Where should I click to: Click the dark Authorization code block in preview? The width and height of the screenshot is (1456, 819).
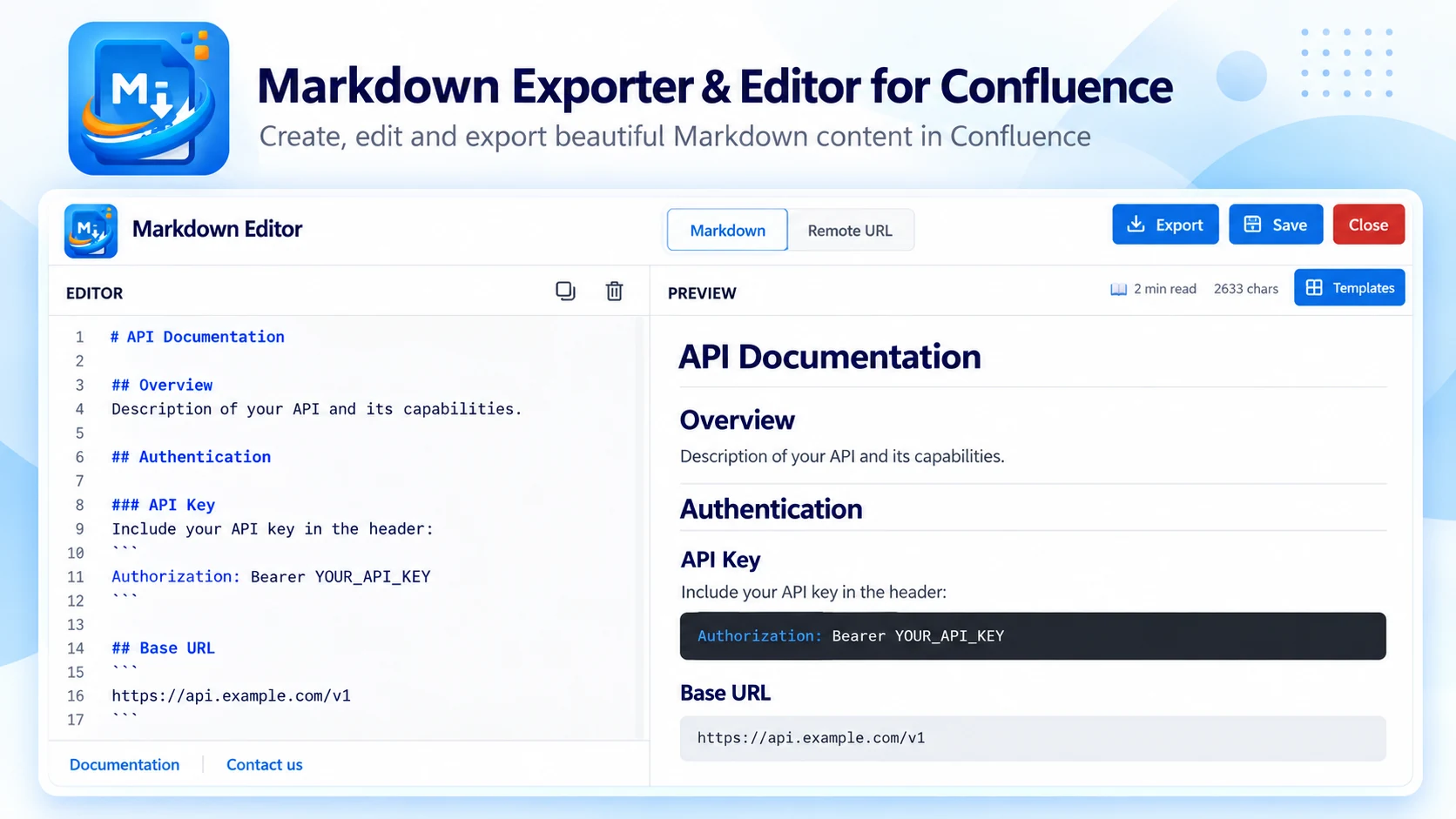(x=1033, y=636)
